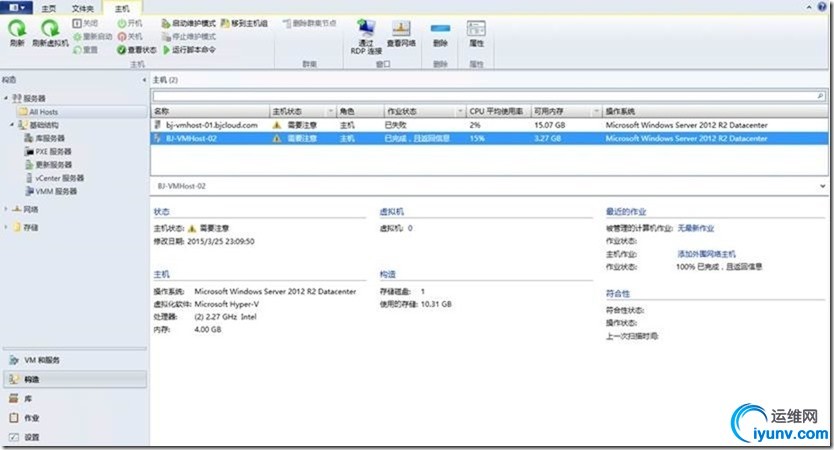Click the 无最新作业 link

pos(696,228)
